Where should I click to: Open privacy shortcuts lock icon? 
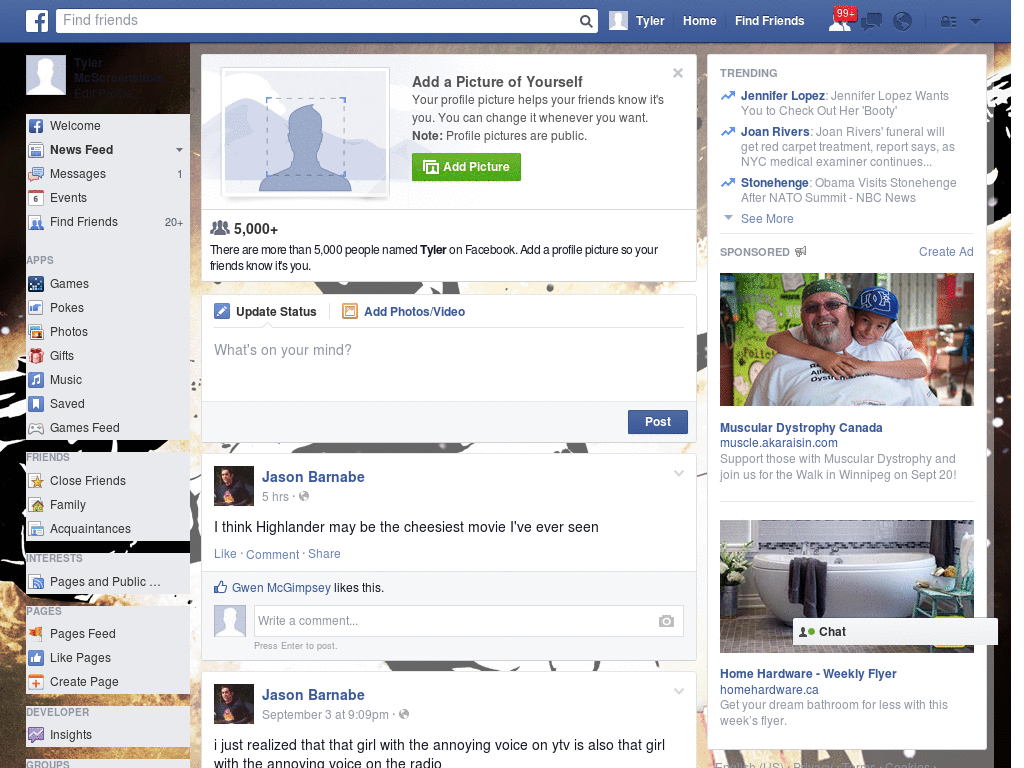[x=948, y=22]
